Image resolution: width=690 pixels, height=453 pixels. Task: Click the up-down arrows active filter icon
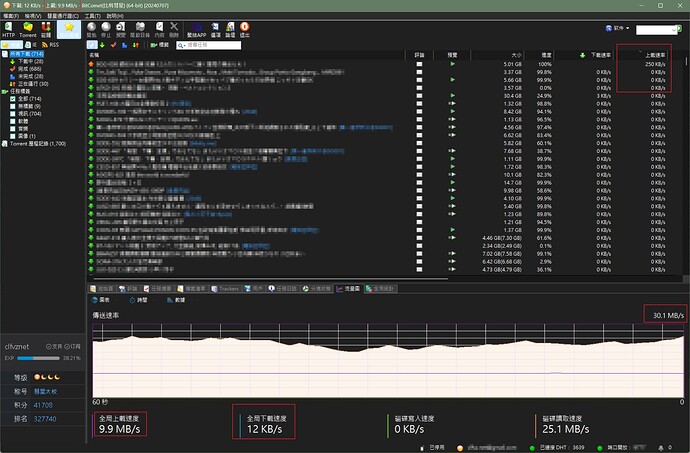click(x=136, y=45)
